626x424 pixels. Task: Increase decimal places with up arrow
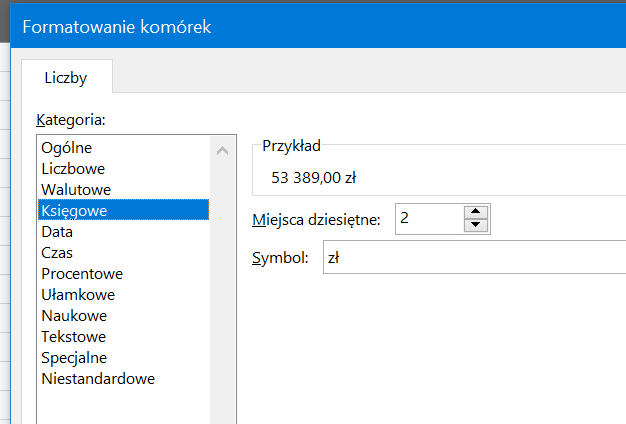pyautogui.click(x=476, y=212)
